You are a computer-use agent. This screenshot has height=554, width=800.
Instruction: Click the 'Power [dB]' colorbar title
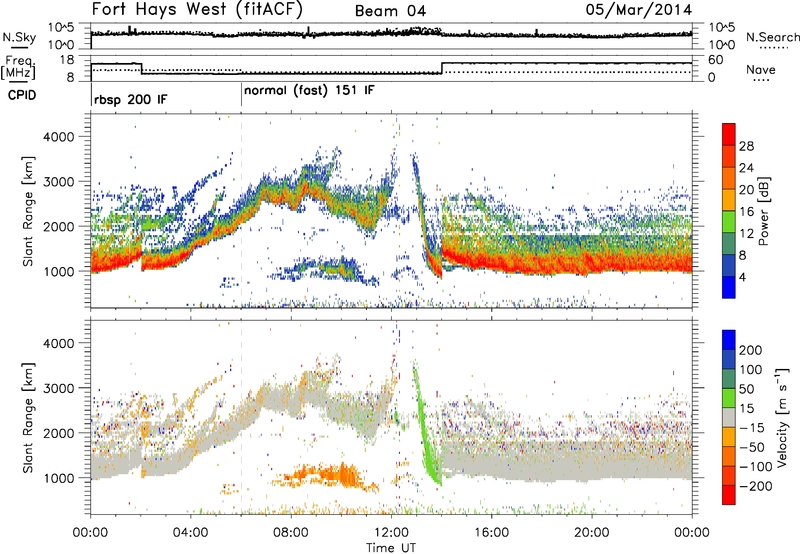763,211
